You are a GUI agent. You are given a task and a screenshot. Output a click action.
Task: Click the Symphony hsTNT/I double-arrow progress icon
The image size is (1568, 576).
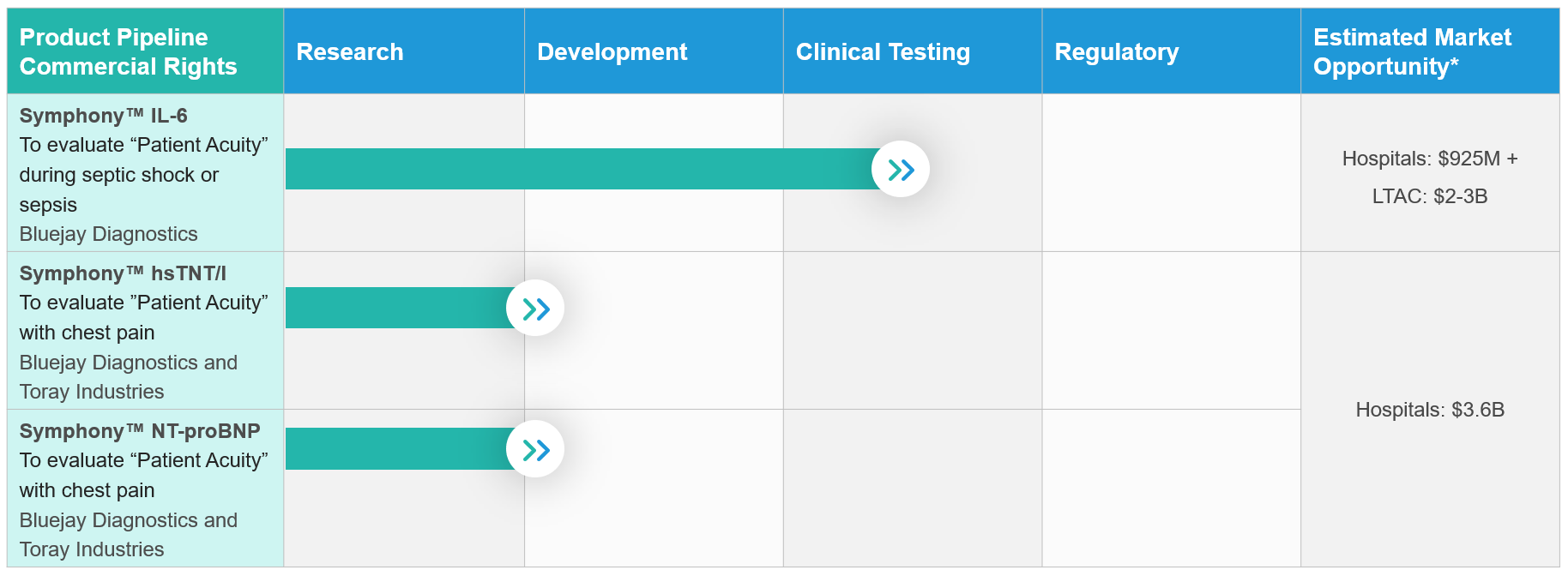535,309
